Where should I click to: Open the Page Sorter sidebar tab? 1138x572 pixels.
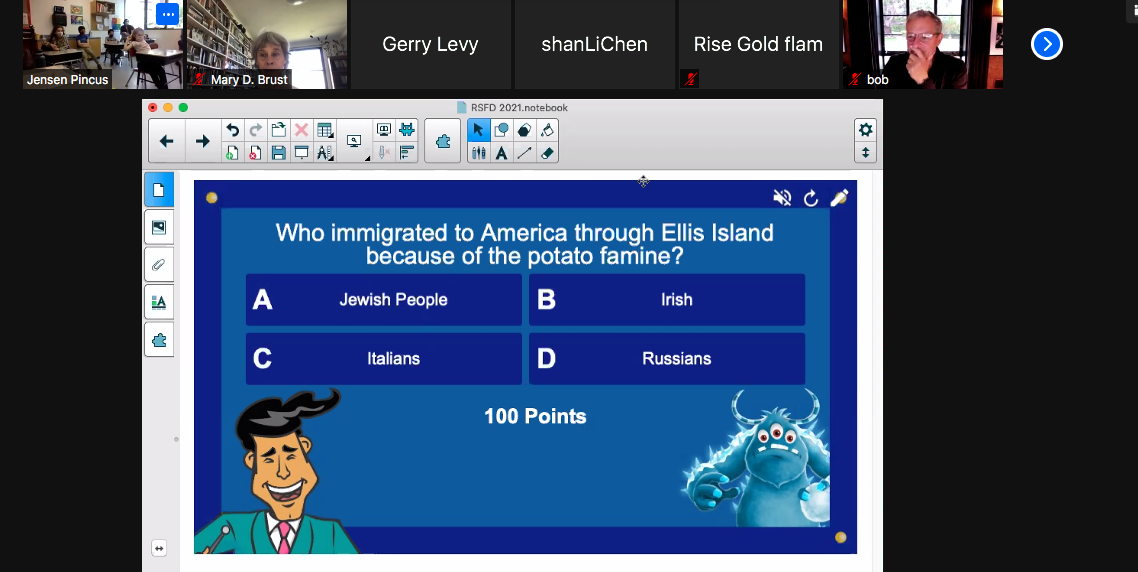pyautogui.click(x=159, y=190)
